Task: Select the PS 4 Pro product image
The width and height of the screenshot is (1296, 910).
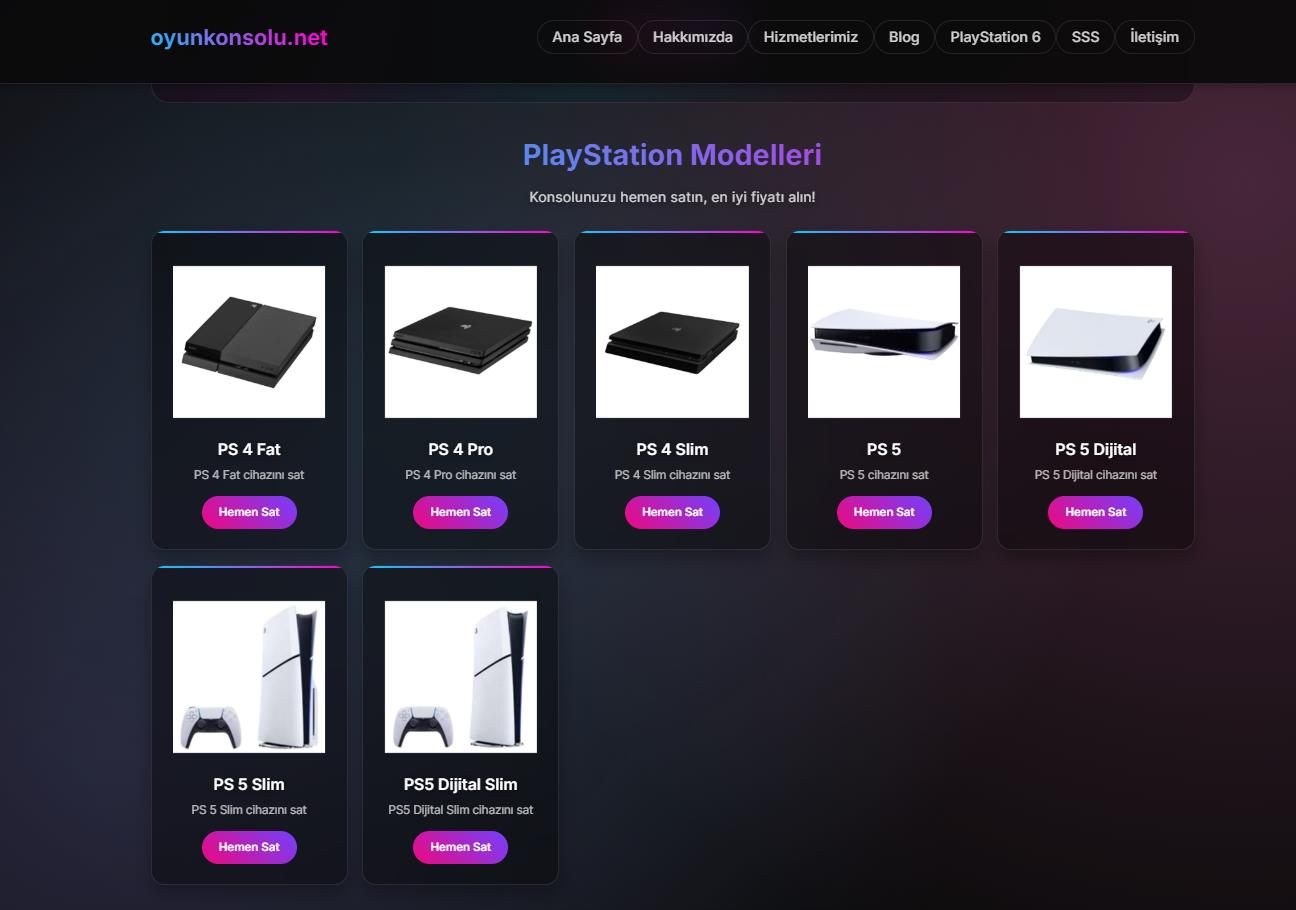Action: [460, 342]
